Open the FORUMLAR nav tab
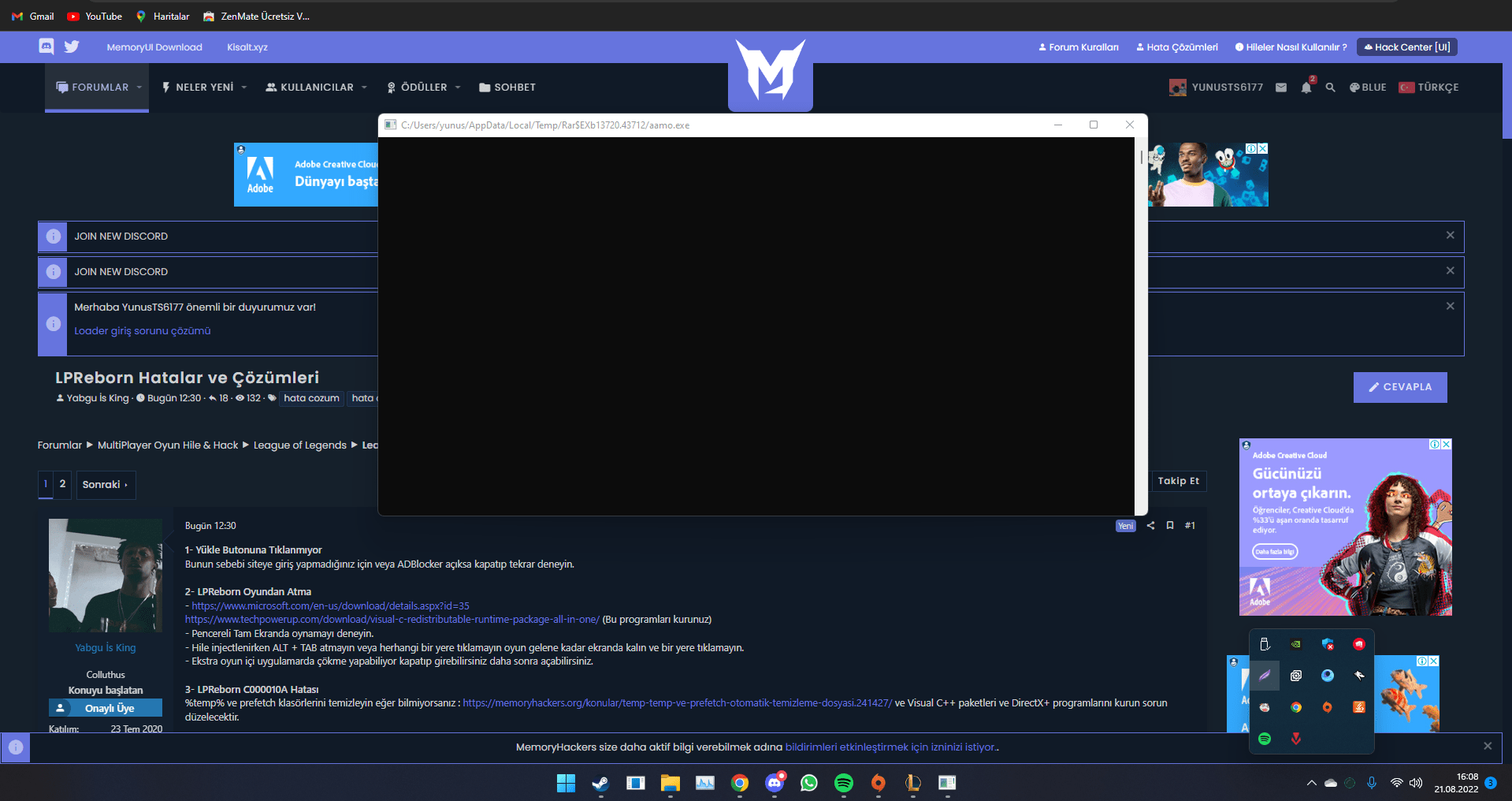Image resolution: width=1512 pixels, height=801 pixels. (92, 88)
